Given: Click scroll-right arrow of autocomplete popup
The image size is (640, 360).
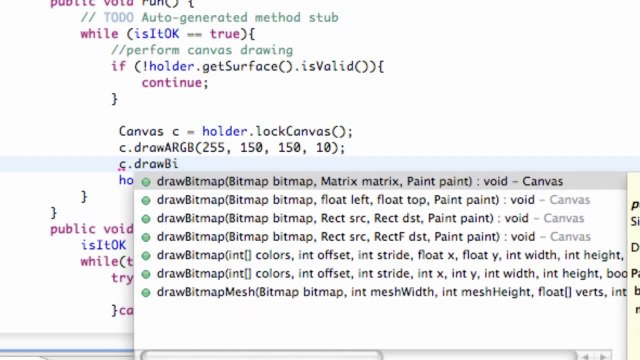Looking at the screenshot, I should click(x=604, y=356).
